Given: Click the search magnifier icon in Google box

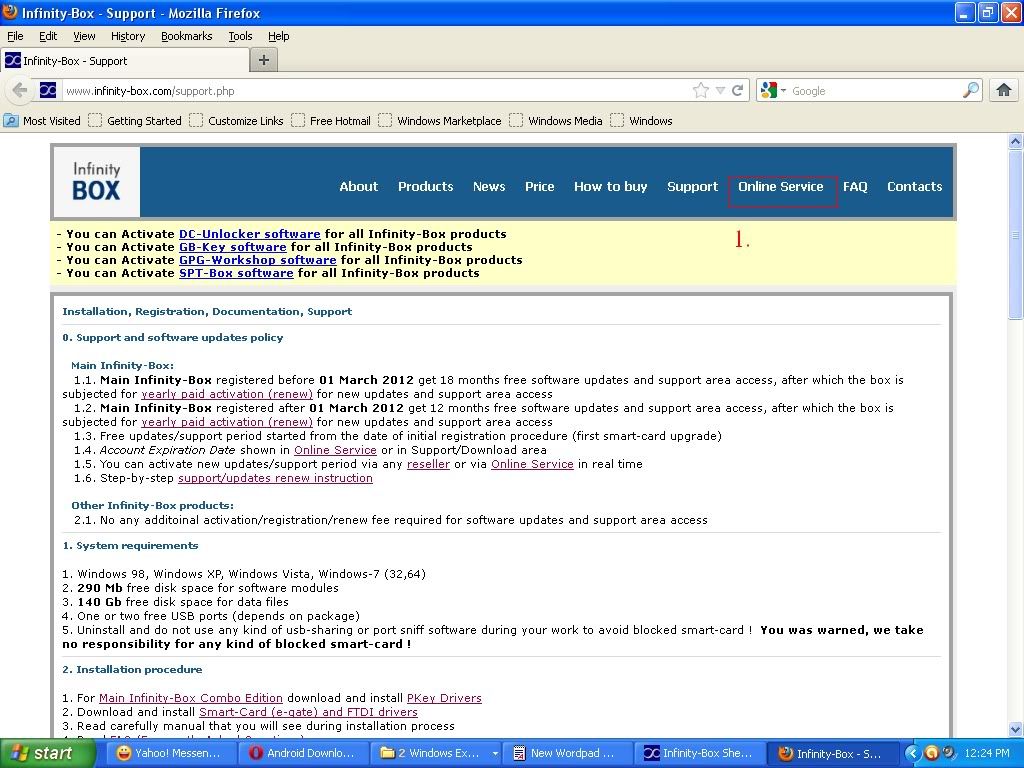Looking at the screenshot, I should 971,91.
